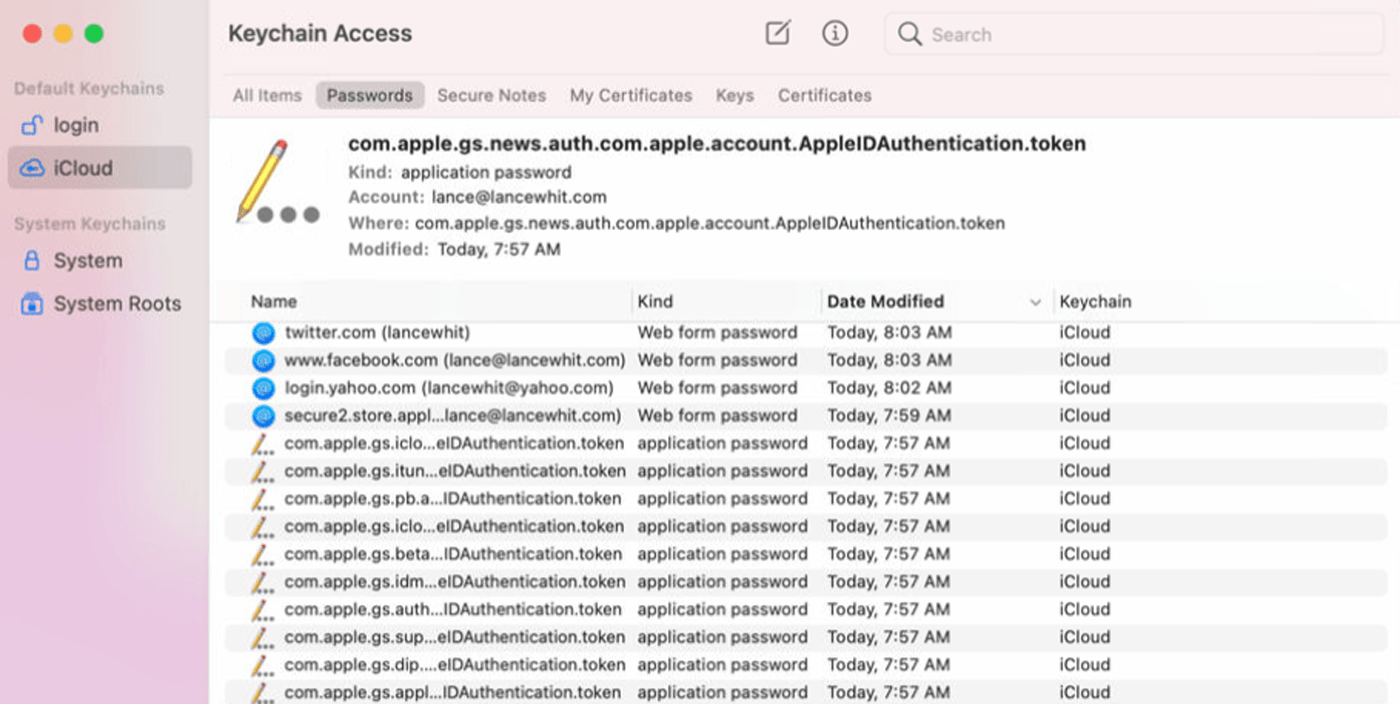Sort list by the Kind column
Image resolution: width=1400 pixels, height=704 pixels.
point(651,301)
